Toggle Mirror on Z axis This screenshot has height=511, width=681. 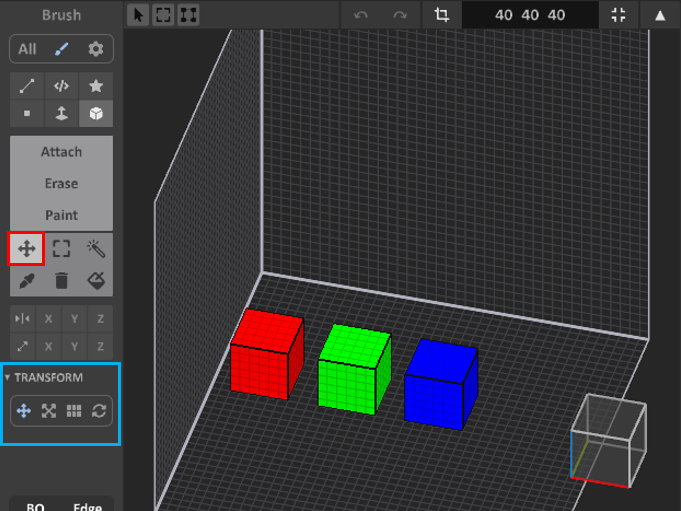click(100, 319)
